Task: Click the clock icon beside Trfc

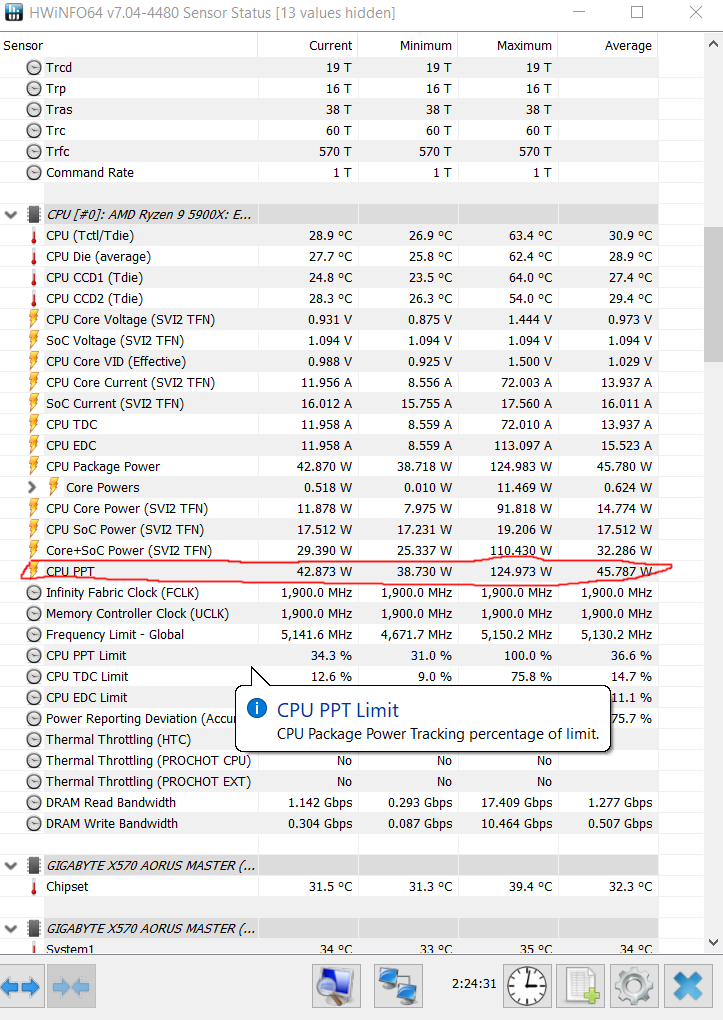Action: tap(34, 152)
